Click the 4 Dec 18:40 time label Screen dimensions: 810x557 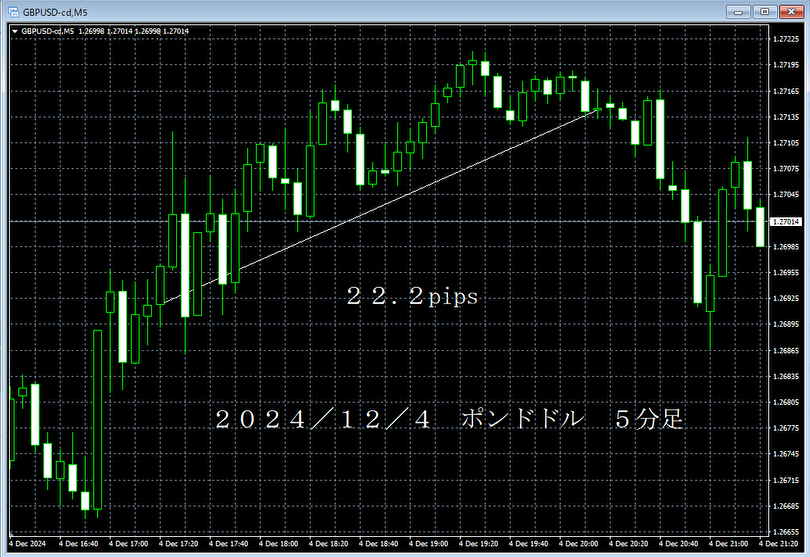pyautogui.click(x=379, y=544)
